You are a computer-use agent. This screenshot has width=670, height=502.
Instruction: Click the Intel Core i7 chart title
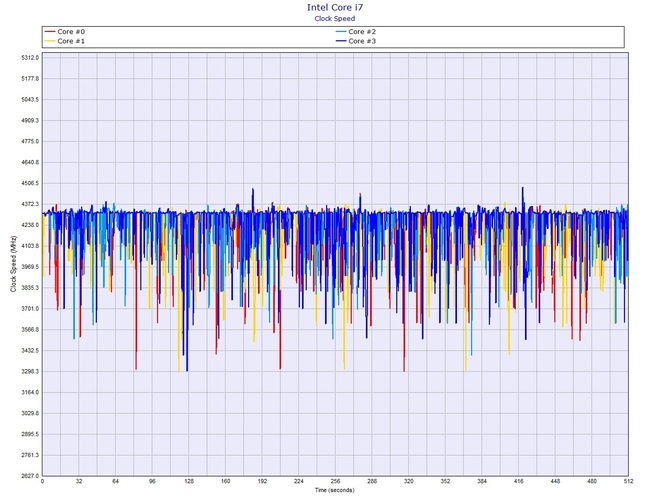(x=335, y=7)
